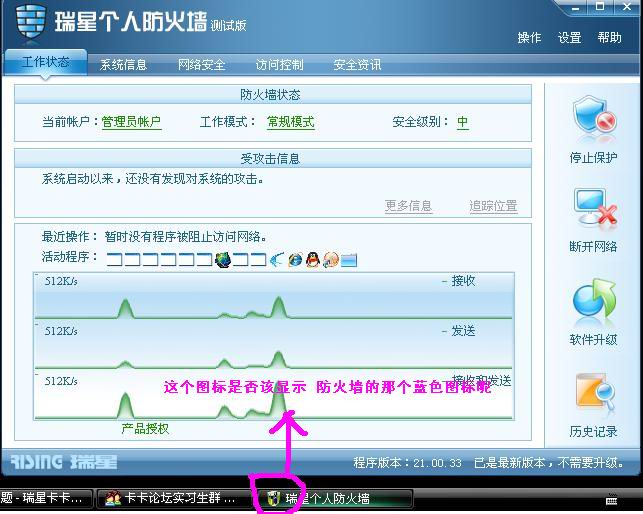This screenshot has height=514, width=643.
Task: Click the 受攻击信息 section header
Action: [x=273, y=158]
